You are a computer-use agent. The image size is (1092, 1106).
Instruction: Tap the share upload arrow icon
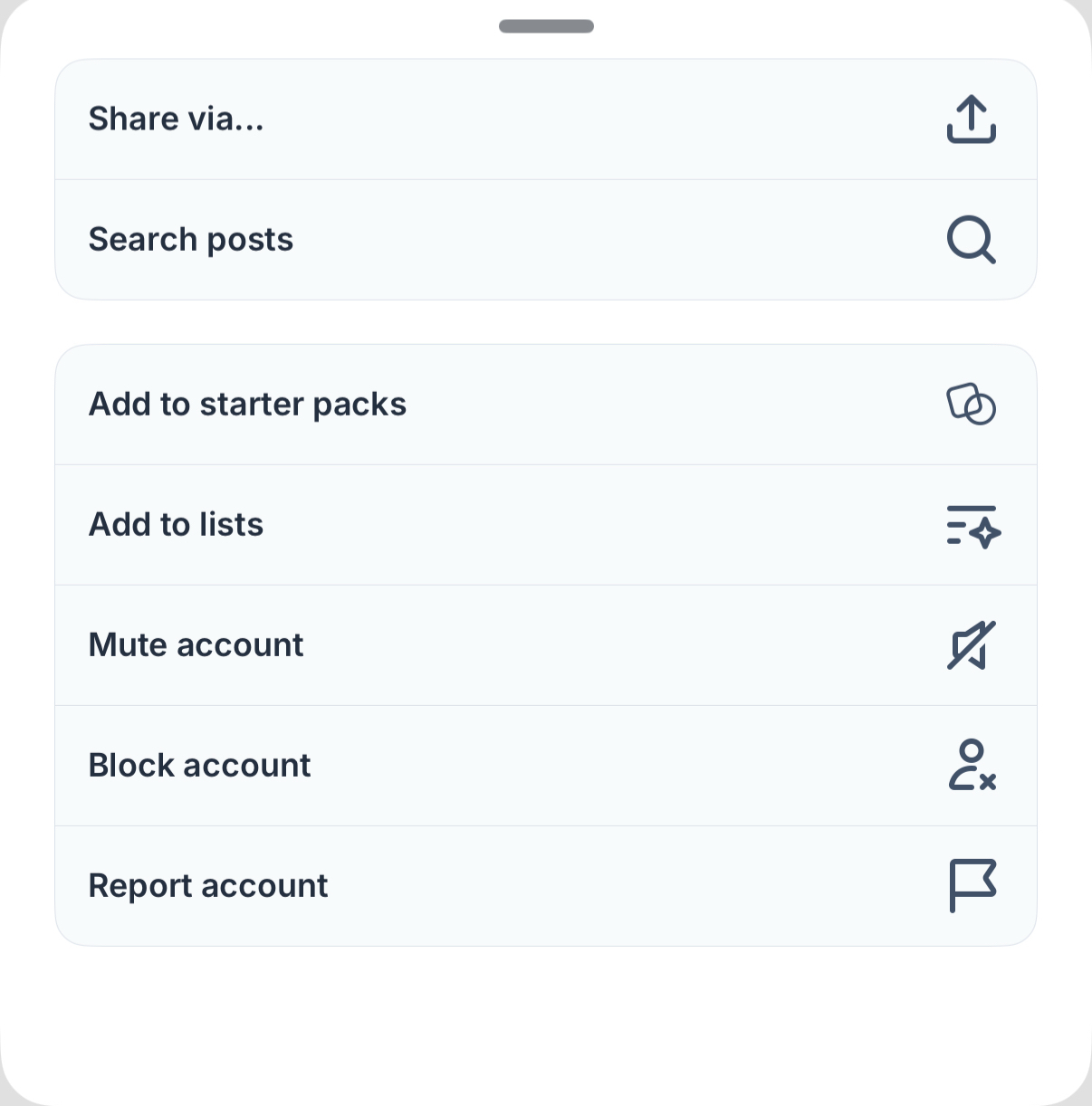coord(971,119)
